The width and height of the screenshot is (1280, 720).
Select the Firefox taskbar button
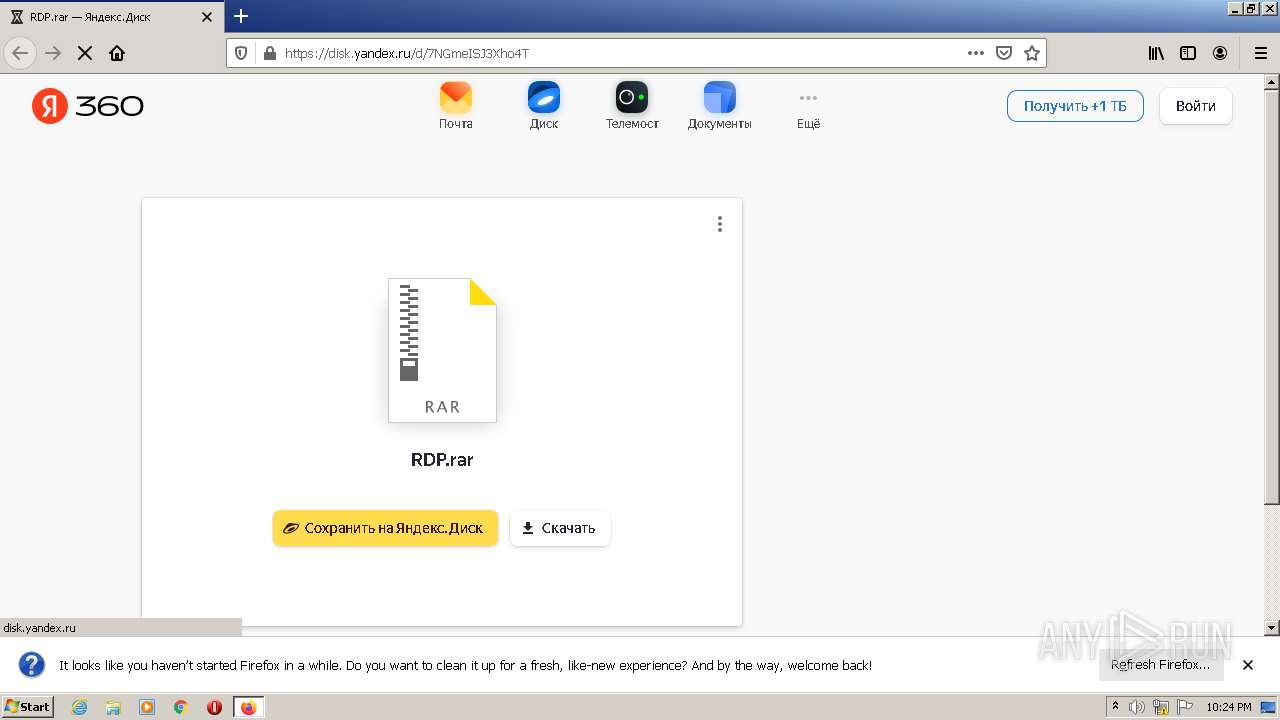248,707
